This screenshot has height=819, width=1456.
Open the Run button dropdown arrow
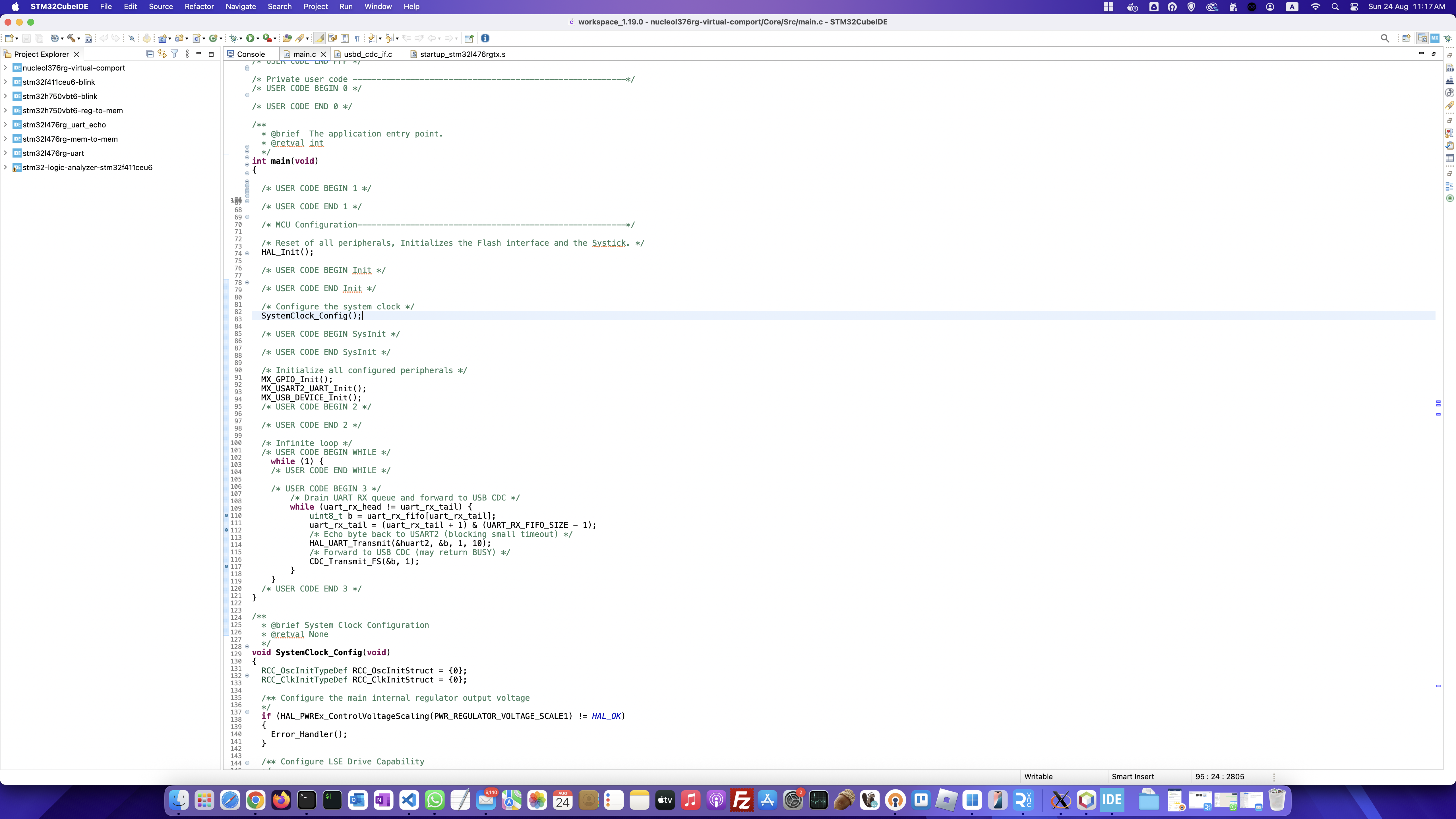(258, 38)
